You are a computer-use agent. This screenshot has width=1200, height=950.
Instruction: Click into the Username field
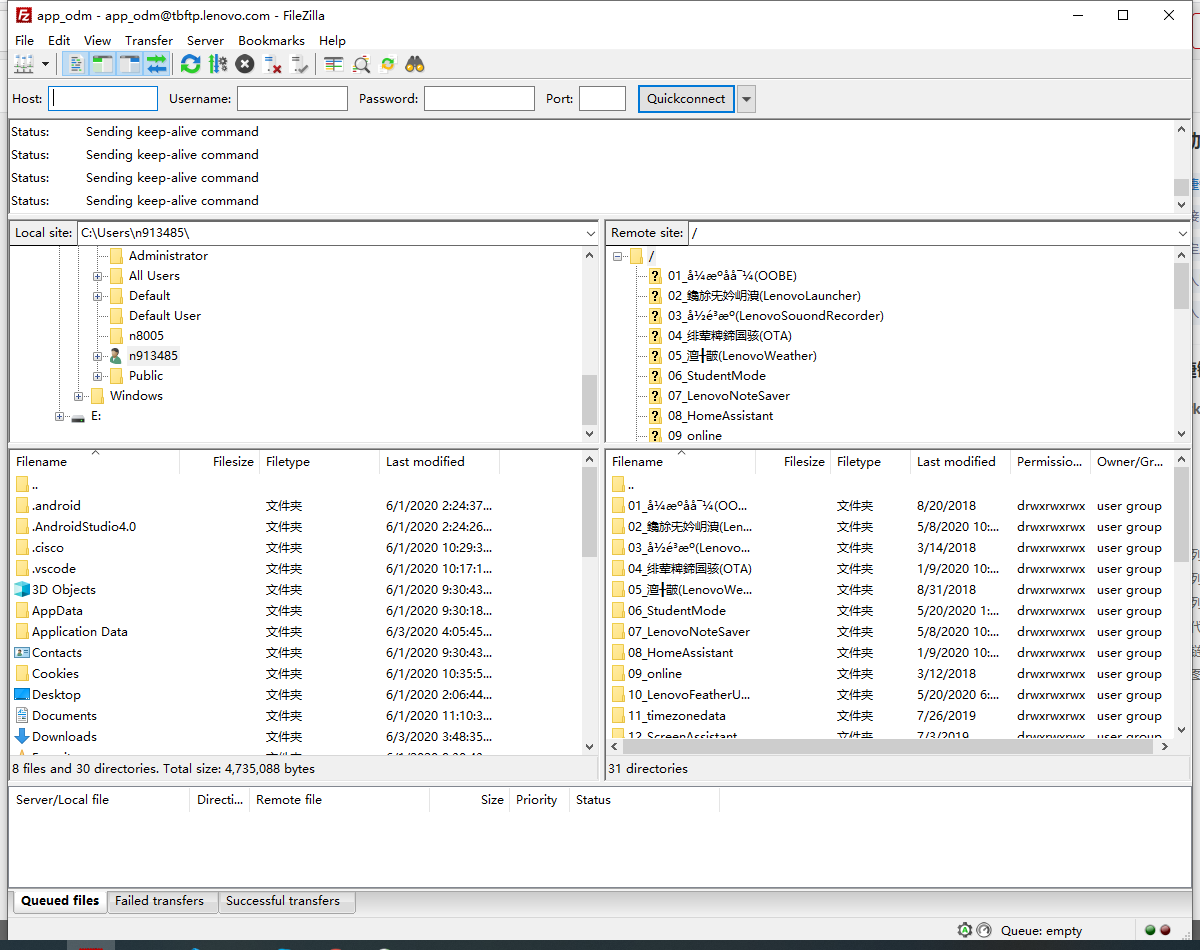[x=292, y=99]
